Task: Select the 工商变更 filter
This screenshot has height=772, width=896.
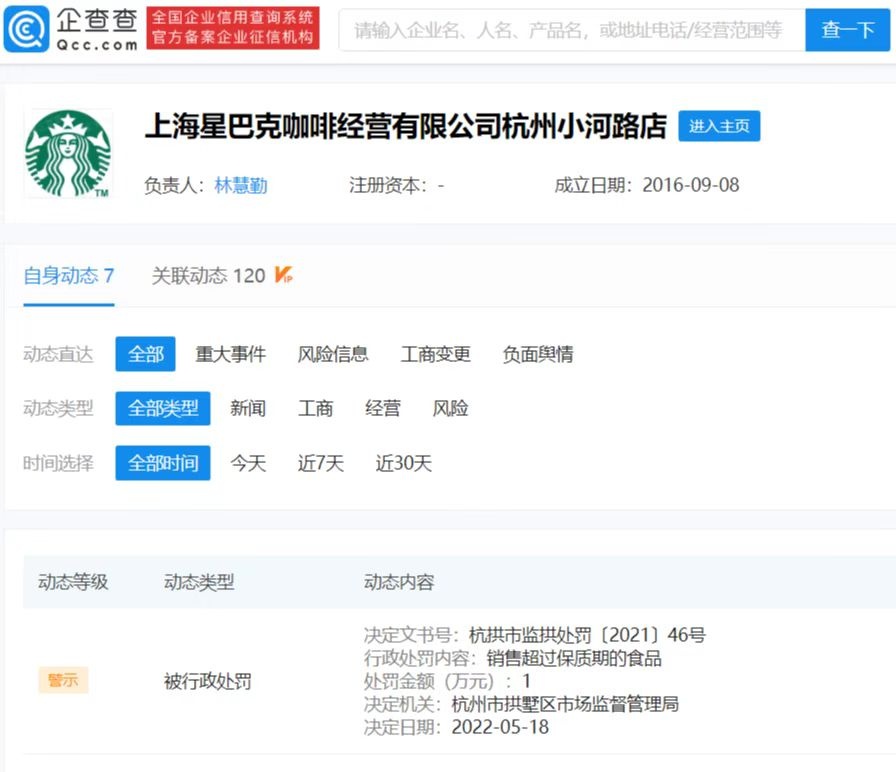Action: click(x=435, y=354)
